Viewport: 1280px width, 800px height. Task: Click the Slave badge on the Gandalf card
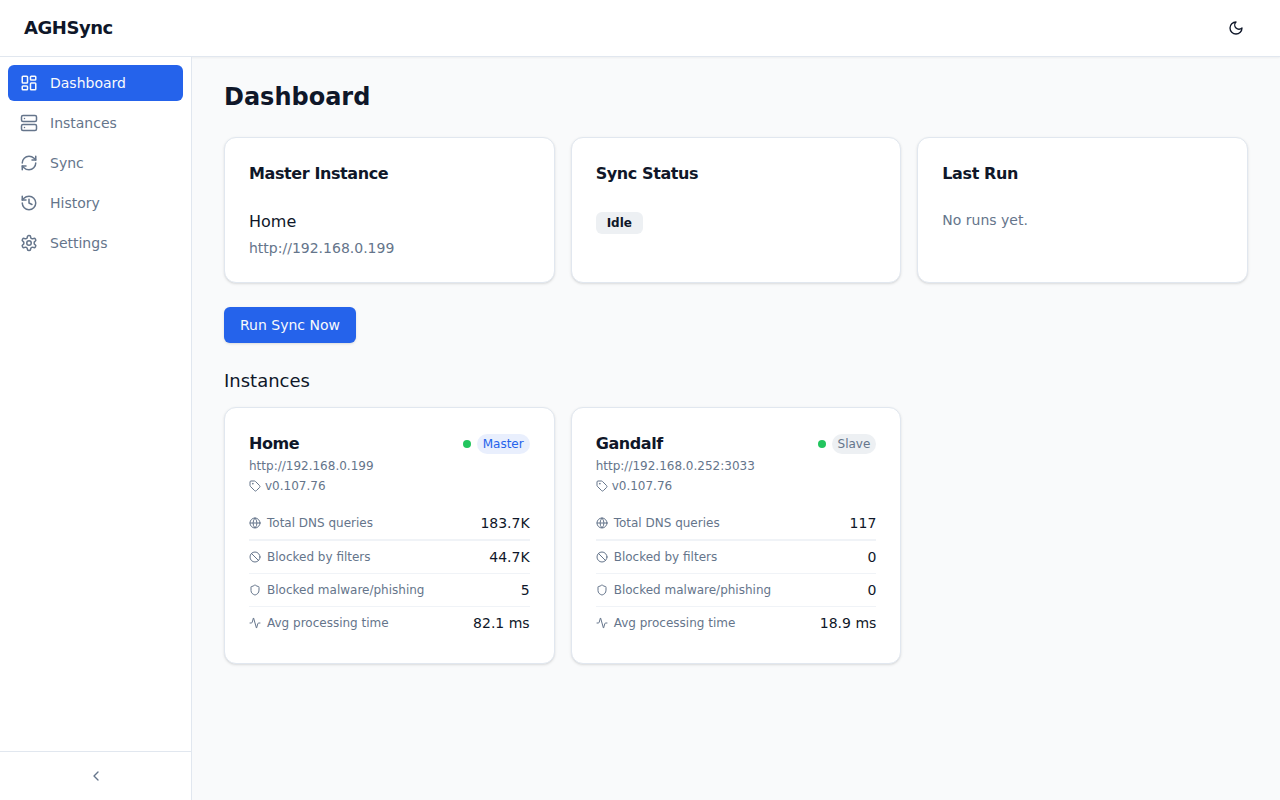pos(854,444)
